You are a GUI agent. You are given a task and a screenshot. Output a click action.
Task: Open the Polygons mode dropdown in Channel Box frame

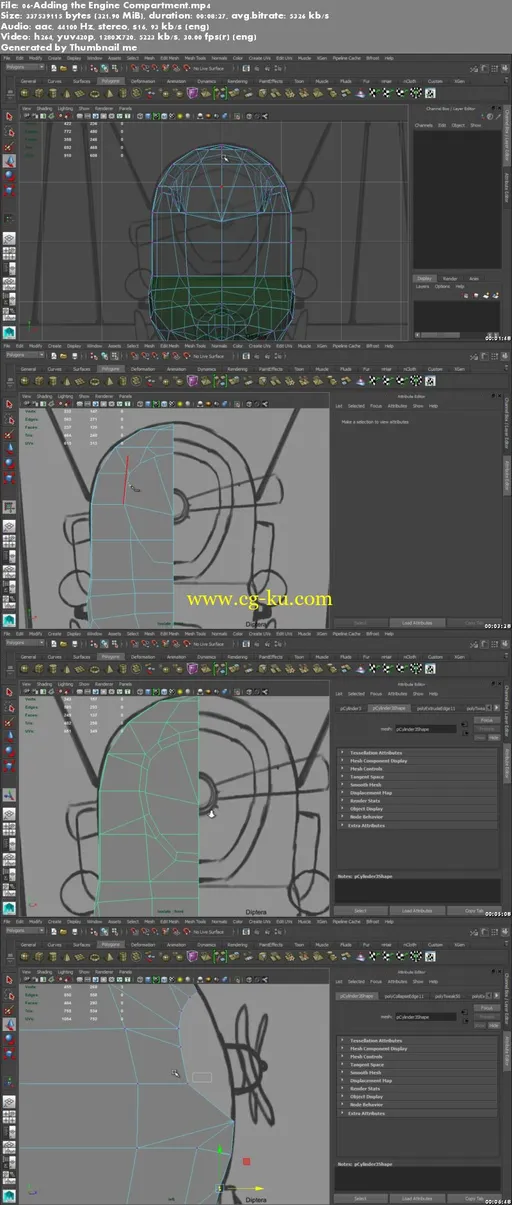[x=24, y=66]
